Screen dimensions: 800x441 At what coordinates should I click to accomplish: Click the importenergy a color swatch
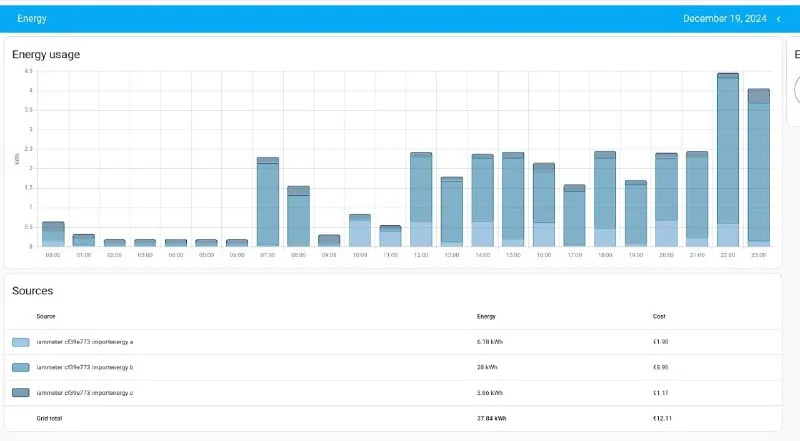coord(21,342)
